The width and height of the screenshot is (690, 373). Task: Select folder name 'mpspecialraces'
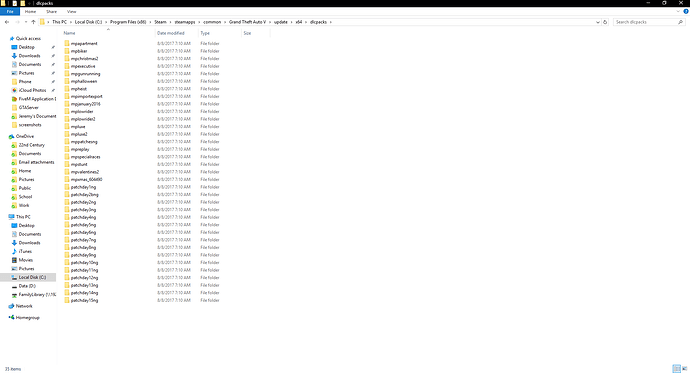(85, 157)
